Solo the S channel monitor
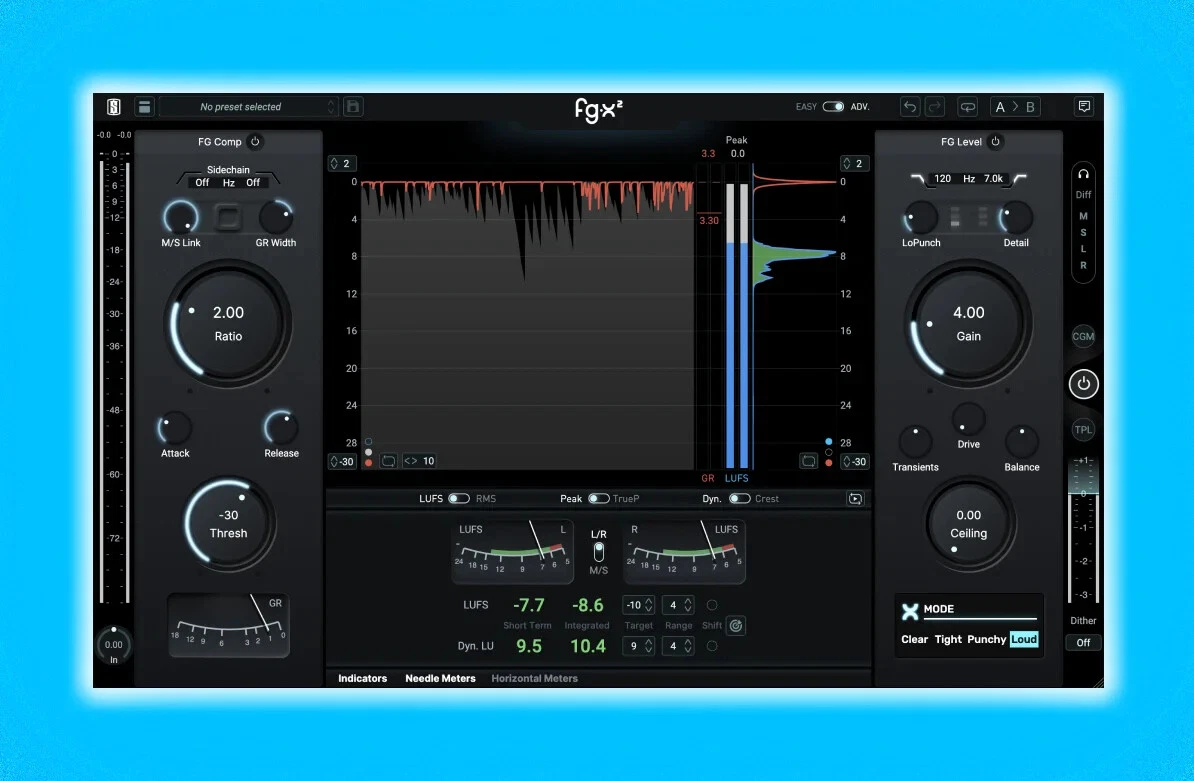Image resolution: width=1194 pixels, height=781 pixels. [x=1084, y=233]
